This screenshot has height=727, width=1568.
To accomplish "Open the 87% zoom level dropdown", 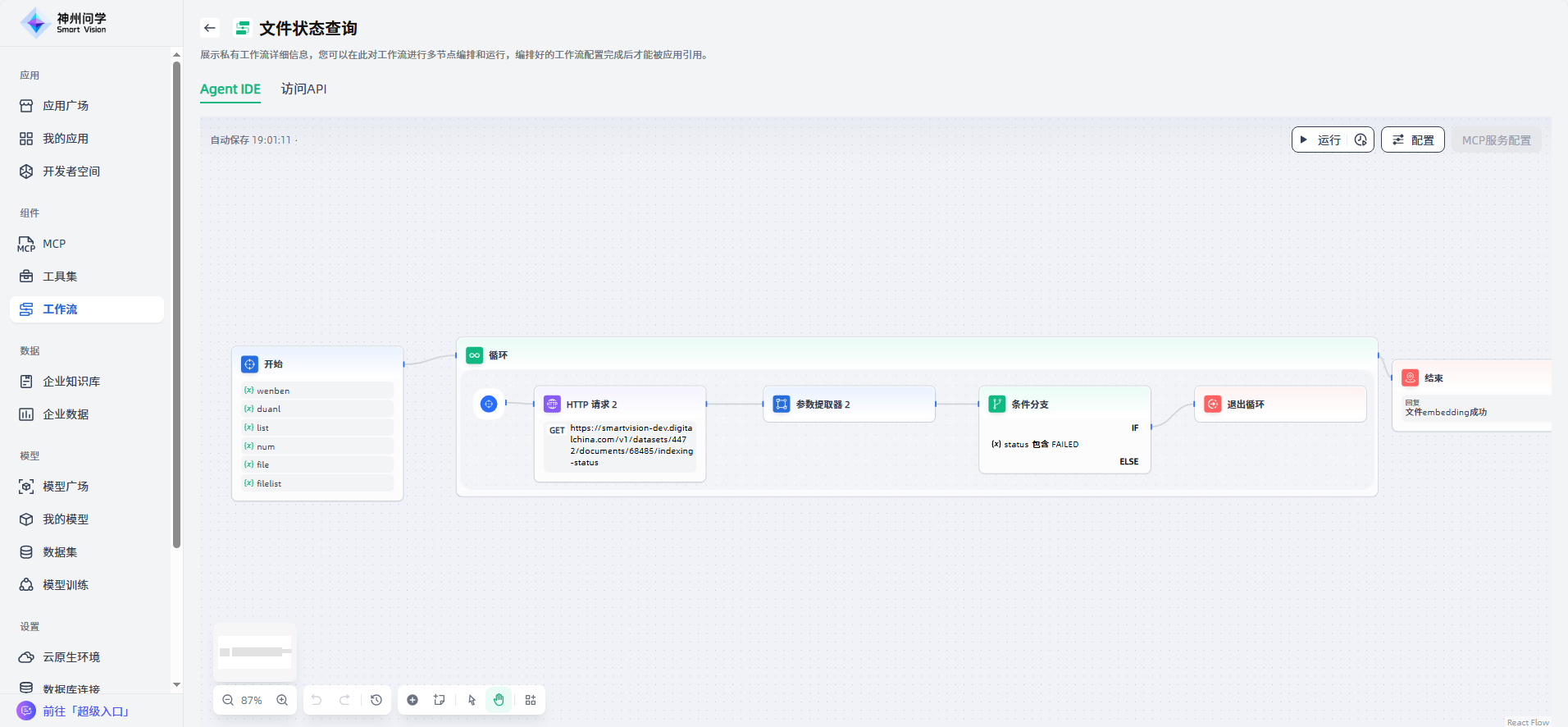I will click(x=252, y=700).
